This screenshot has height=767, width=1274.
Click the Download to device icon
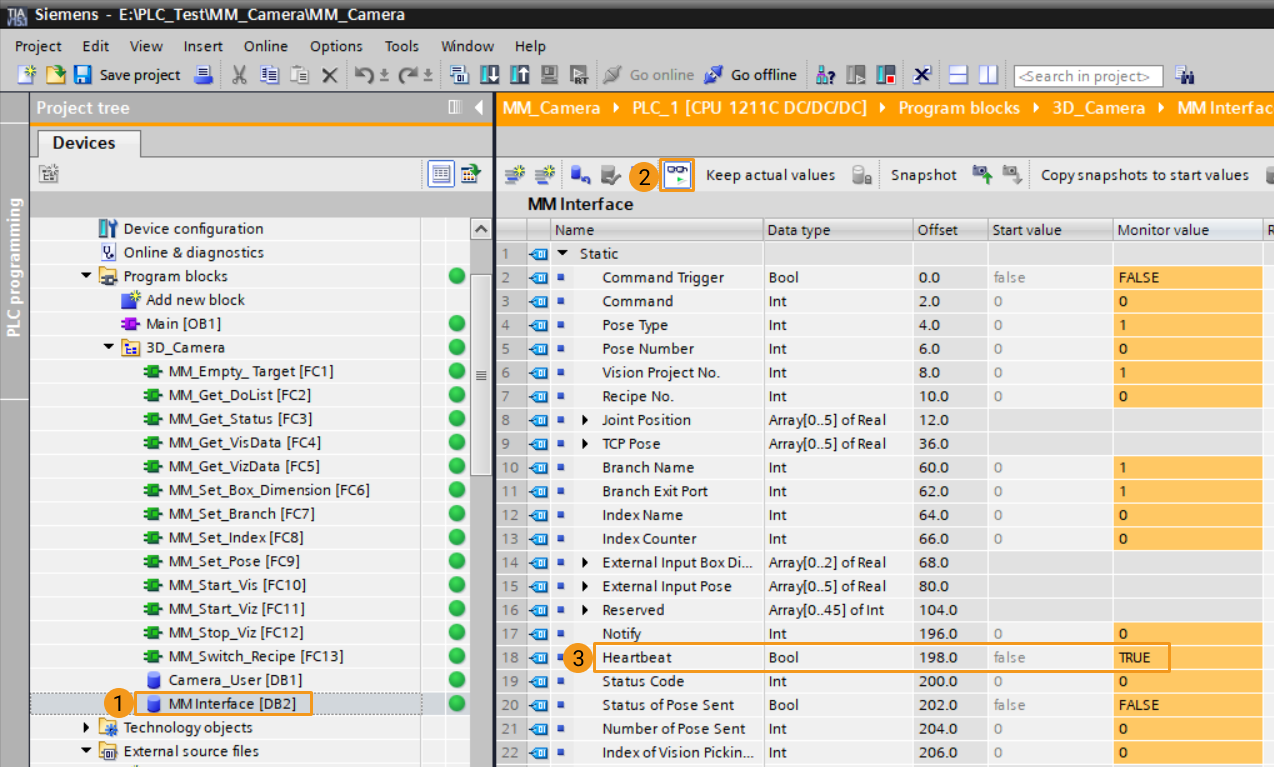point(489,75)
